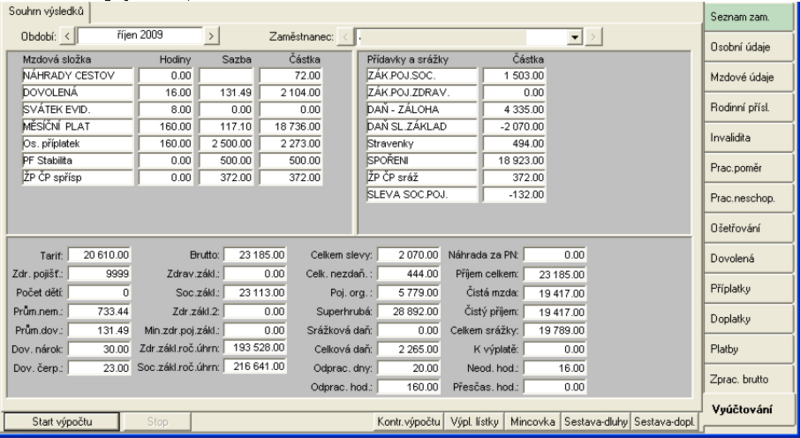Image resolution: width=800 pixels, height=438 pixels.
Task: Open Seznam zam. side tab
Action: point(749,17)
